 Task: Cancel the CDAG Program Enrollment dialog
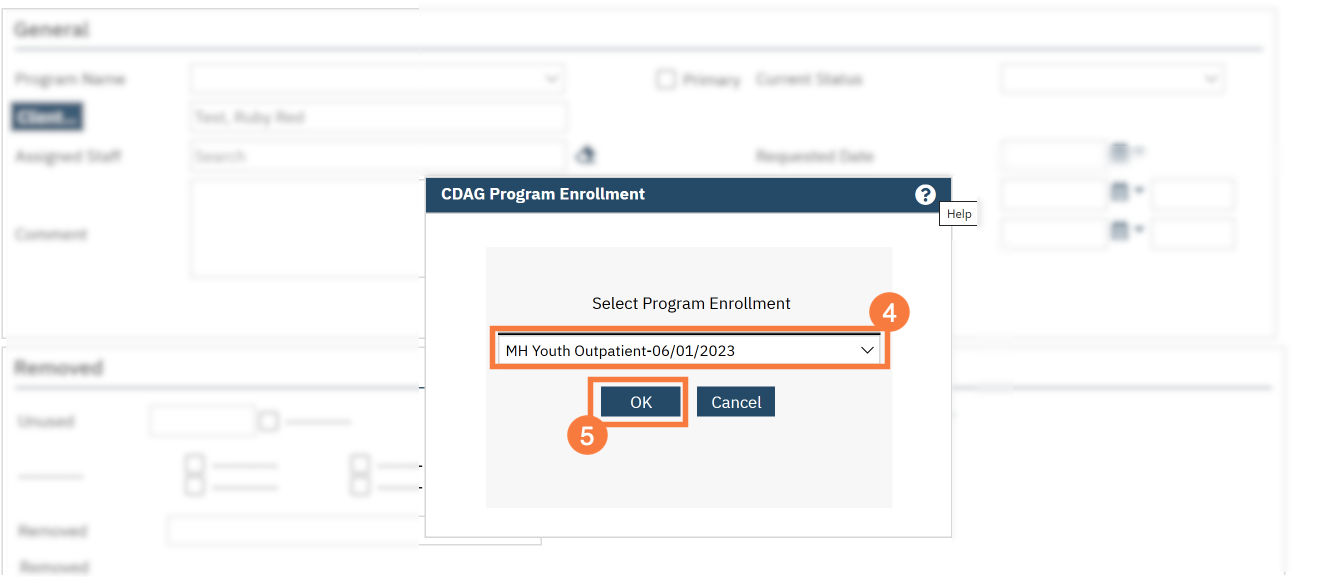[x=736, y=402]
